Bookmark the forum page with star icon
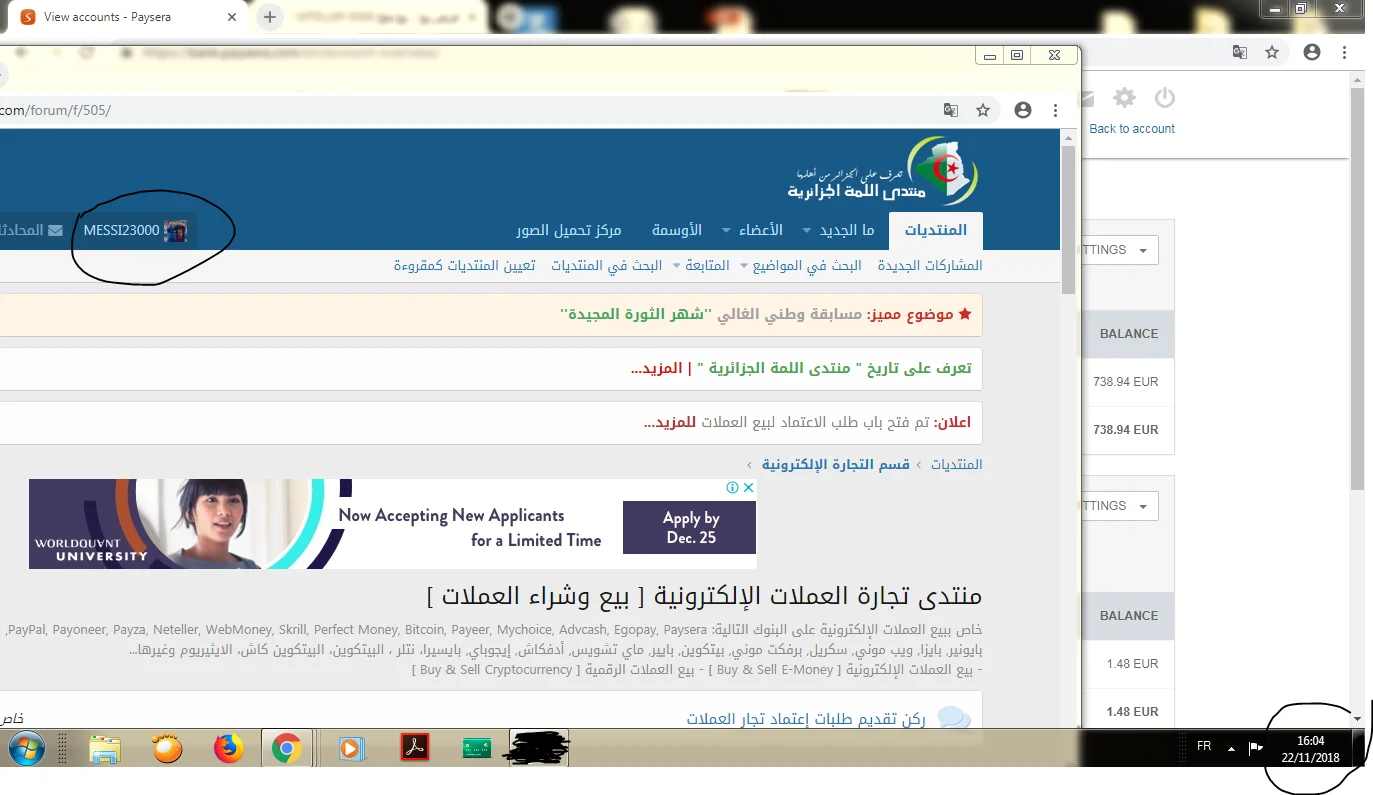Screen dimensions: 1373x795 click(x=983, y=110)
